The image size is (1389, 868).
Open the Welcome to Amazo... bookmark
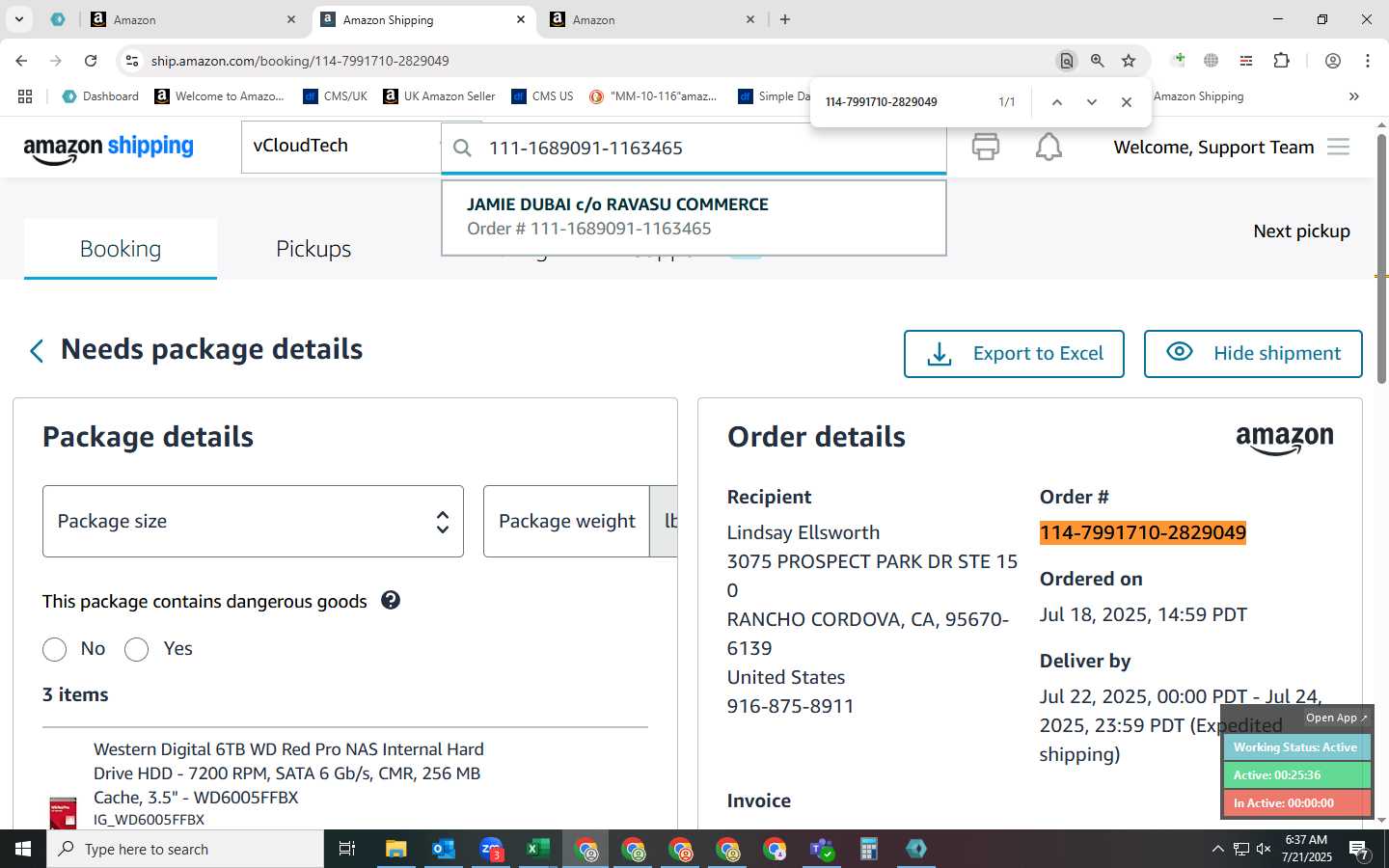click(x=219, y=96)
